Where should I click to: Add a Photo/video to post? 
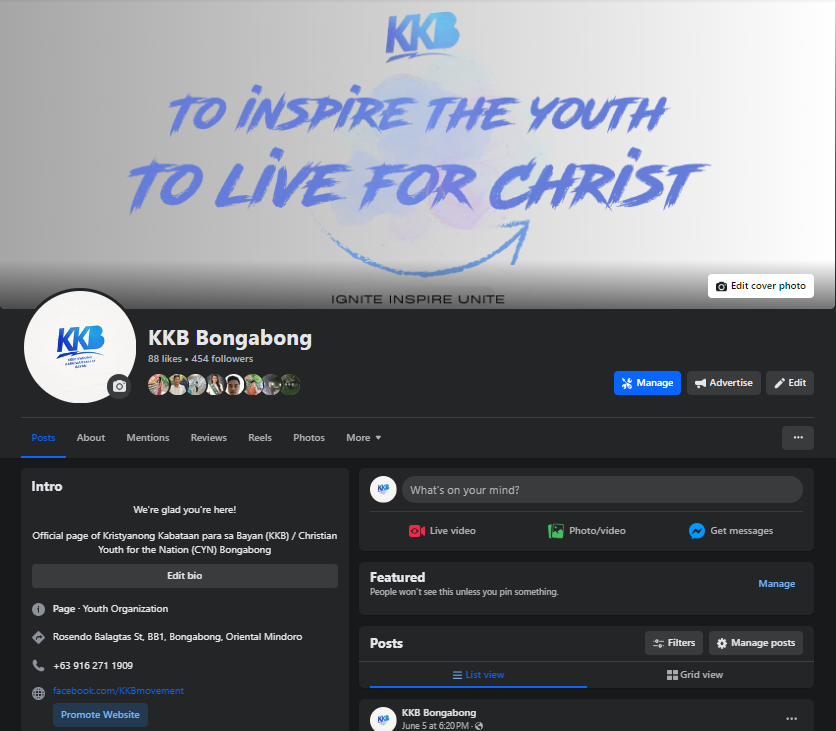(586, 531)
